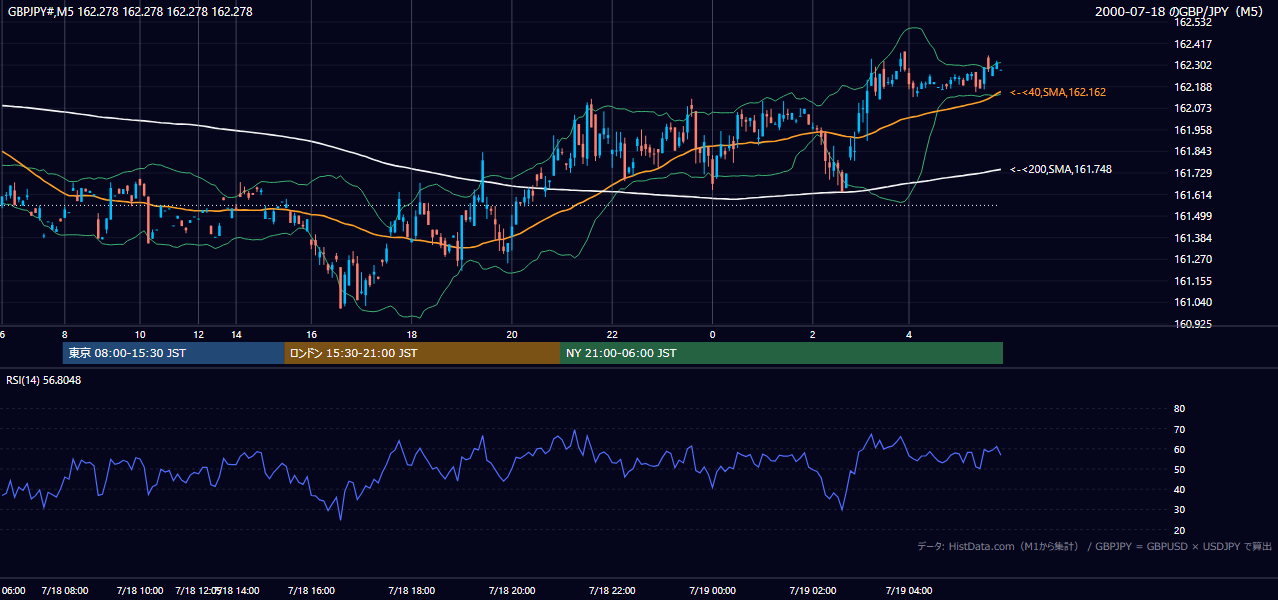This screenshot has width=1278, height=600.
Task: Click RSI axis level 40
Action: click(1179, 490)
